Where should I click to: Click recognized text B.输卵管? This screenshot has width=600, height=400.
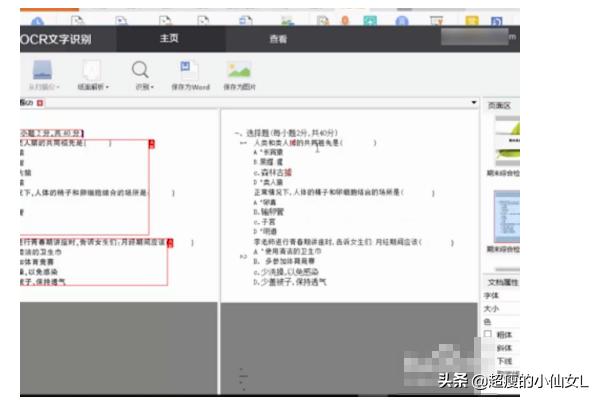(x=269, y=212)
